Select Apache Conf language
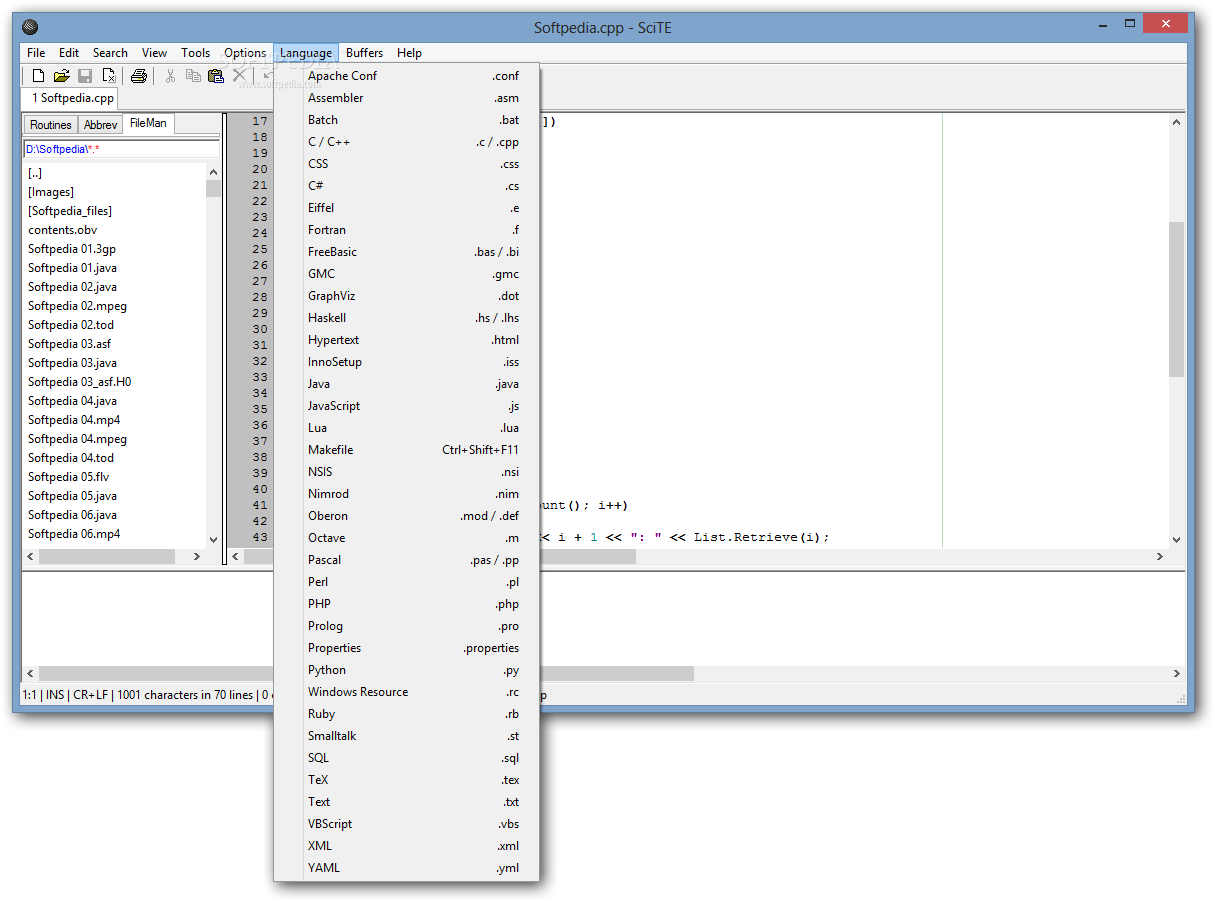 (x=407, y=76)
